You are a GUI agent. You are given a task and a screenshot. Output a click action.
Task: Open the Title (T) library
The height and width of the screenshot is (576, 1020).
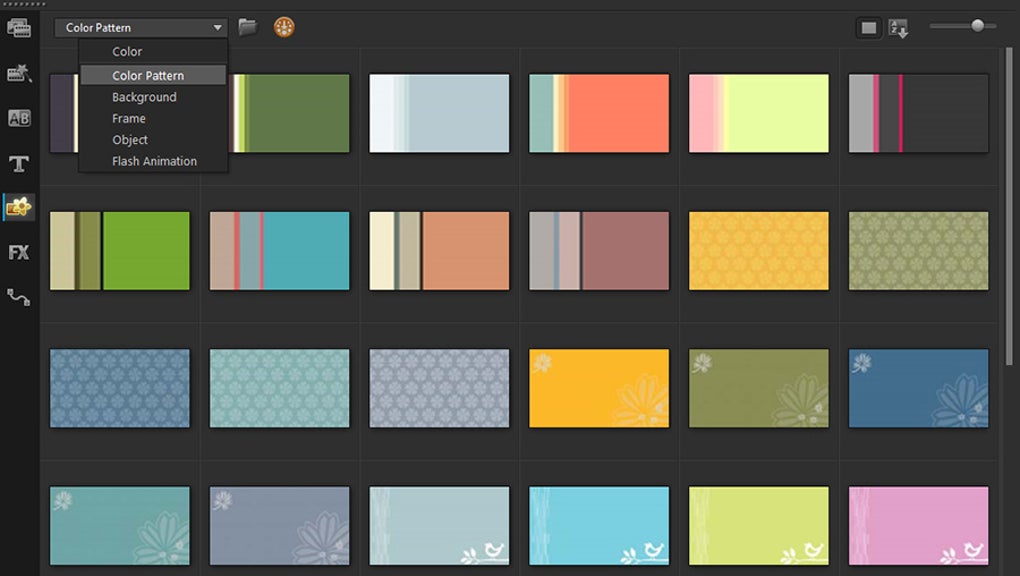coord(18,163)
